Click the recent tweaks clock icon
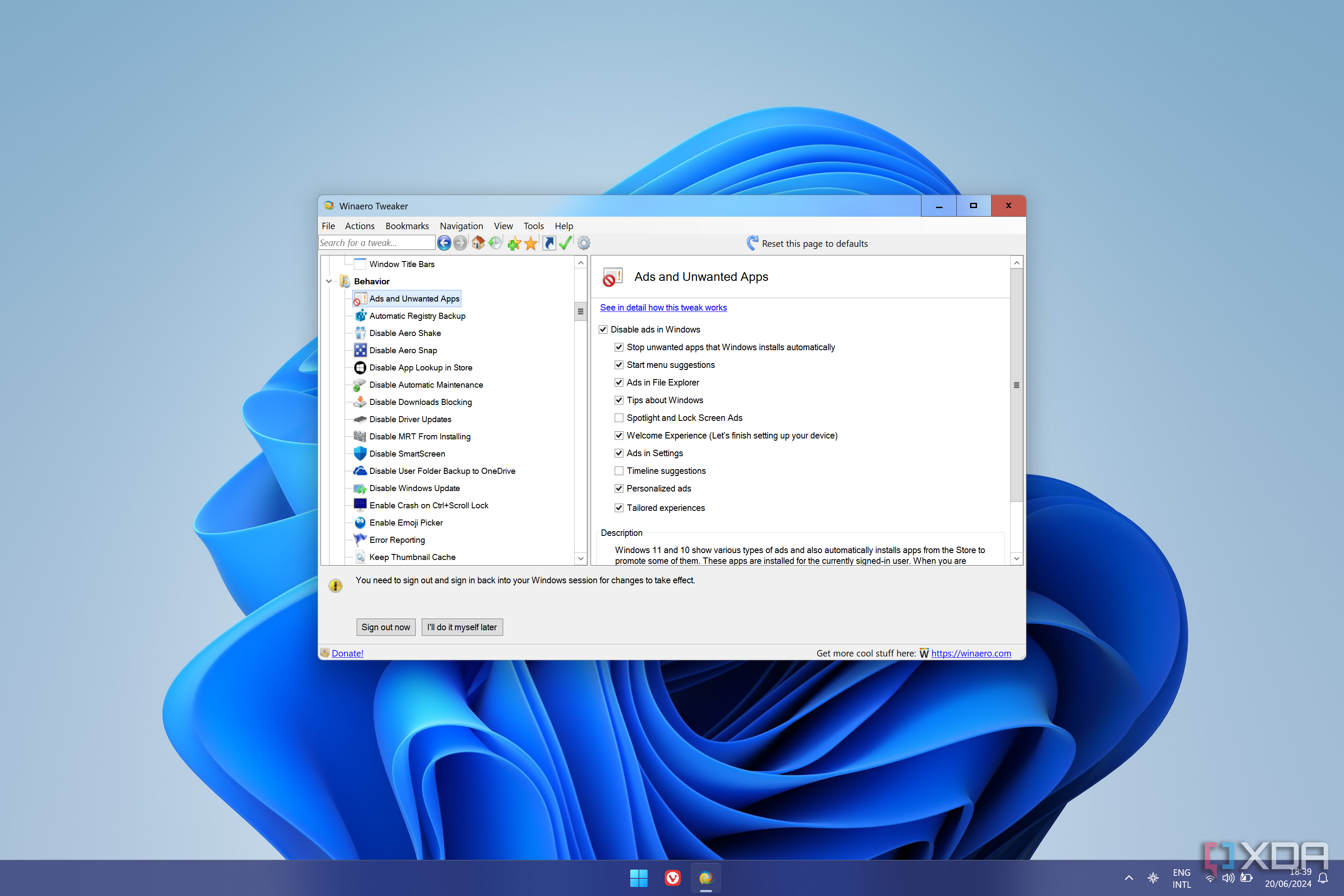Screen dimensions: 1344x896 pyautogui.click(x=495, y=243)
